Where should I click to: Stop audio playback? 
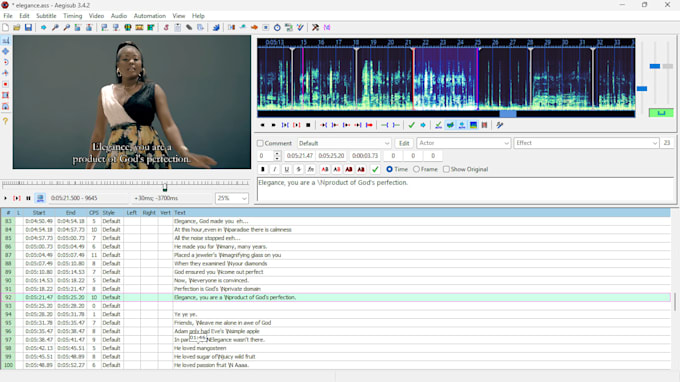click(x=308, y=125)
